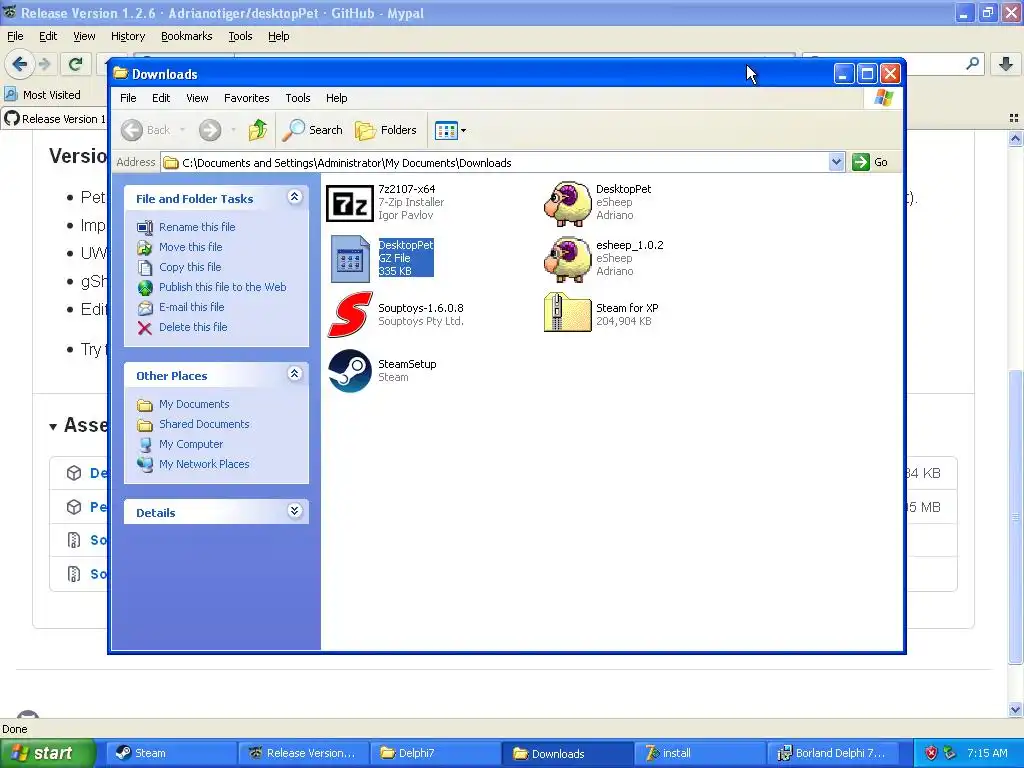Open the File menu in Downloads window

coord(128,98)
